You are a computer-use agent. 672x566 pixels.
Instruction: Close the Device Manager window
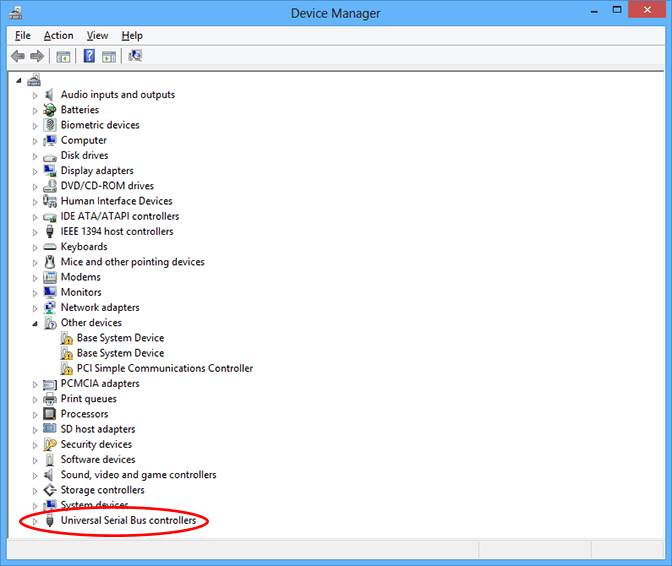646,12
